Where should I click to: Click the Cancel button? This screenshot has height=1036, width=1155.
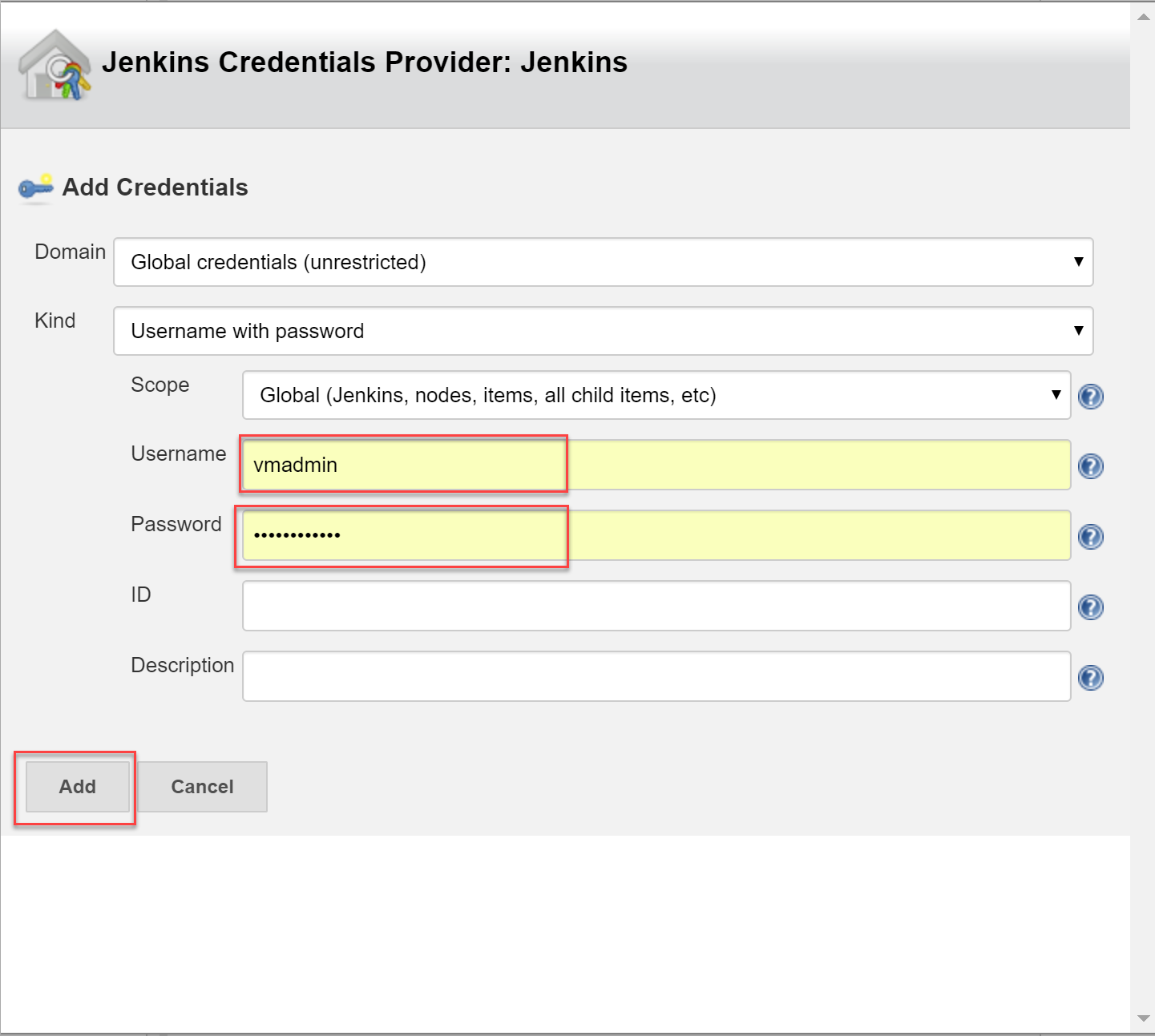click(203, 787)
